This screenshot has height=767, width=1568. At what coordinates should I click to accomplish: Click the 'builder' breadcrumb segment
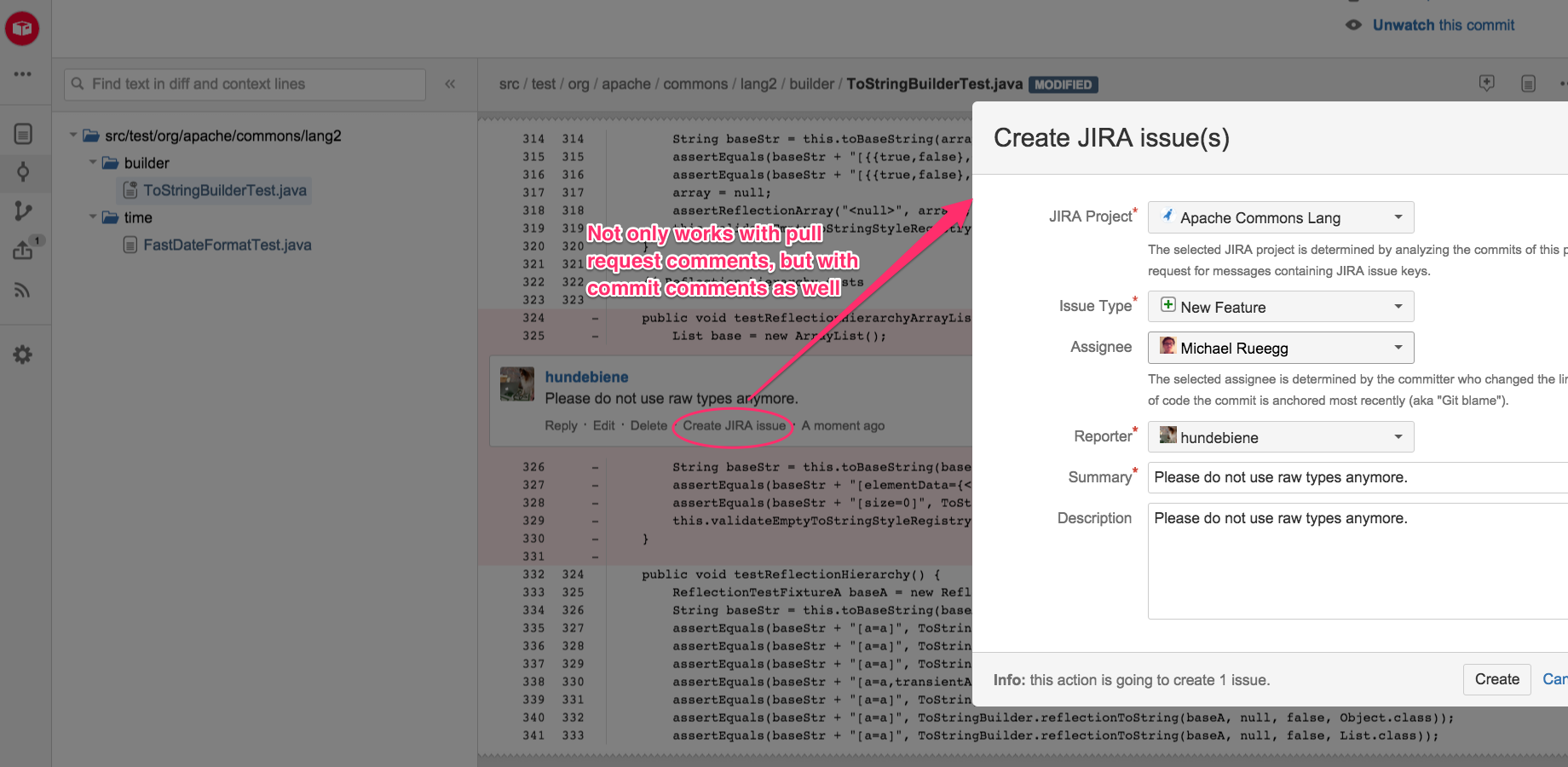pos(811,84)
